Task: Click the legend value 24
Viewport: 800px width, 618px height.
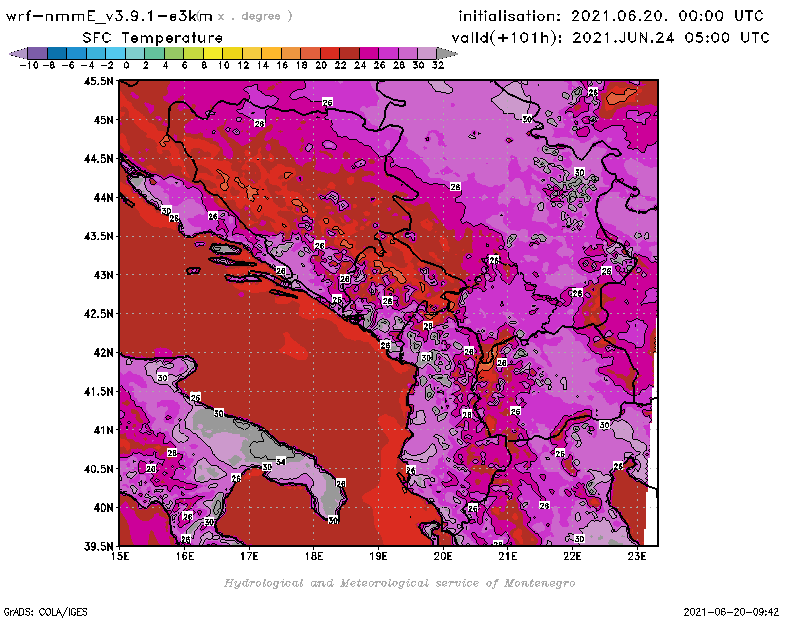Action: click(x=360, y=65)
